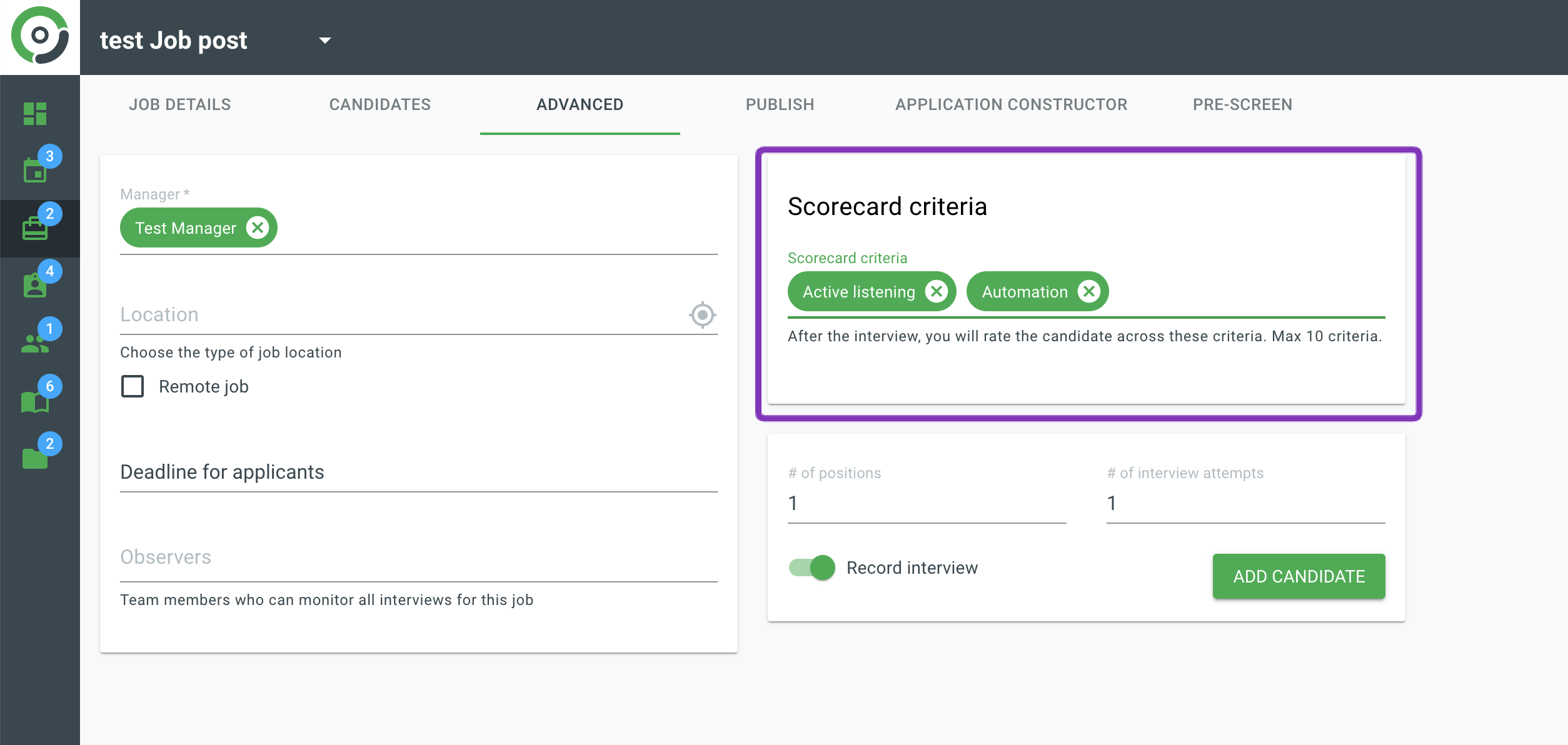1568x745 pixels.
Task: Open the candidate badge icon with 4
Action: 35,285
